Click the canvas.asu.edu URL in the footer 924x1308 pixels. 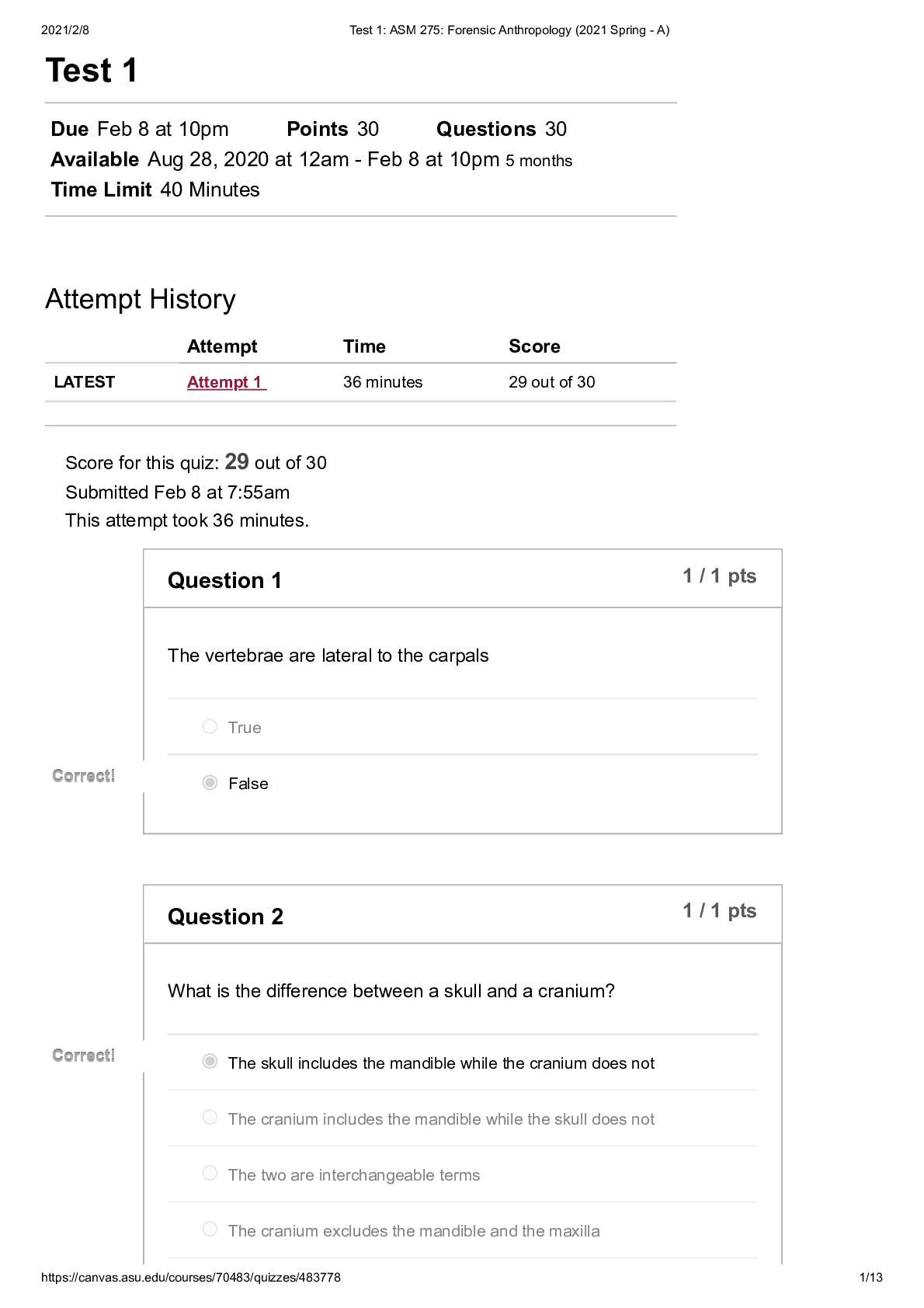[x=190, y=1278]
